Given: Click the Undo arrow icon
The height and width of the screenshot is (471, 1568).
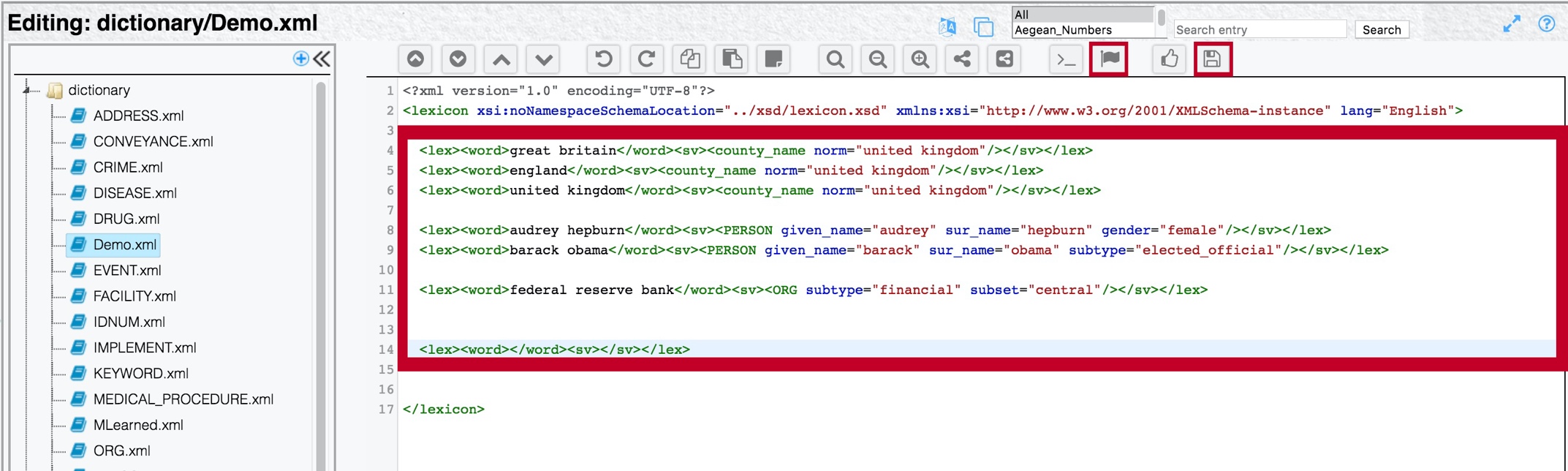Looking at the screenshot, I should point(603,59).
